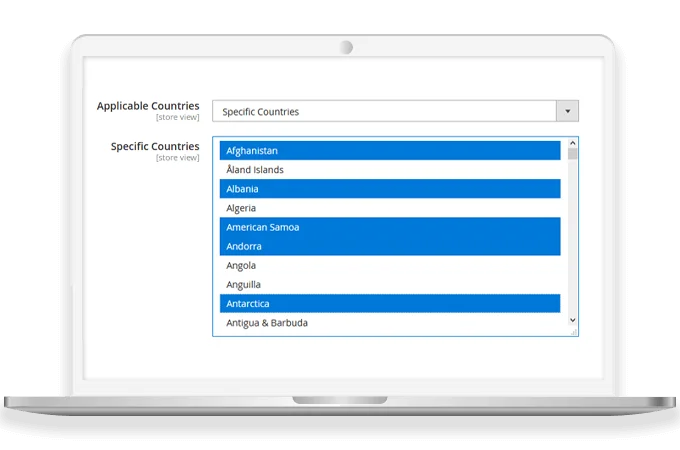This screenshot has width=680, height=450.
Task: Click the country list scrollbar thumb
Action: [x=573, y=154]
